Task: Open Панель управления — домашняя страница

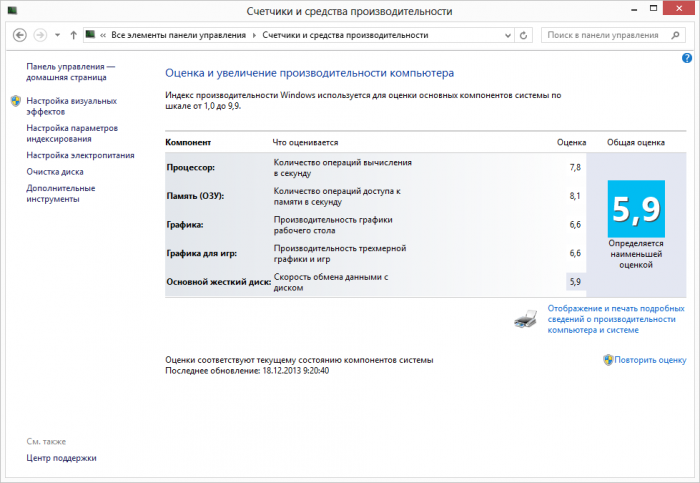Action: coord(71,72)
